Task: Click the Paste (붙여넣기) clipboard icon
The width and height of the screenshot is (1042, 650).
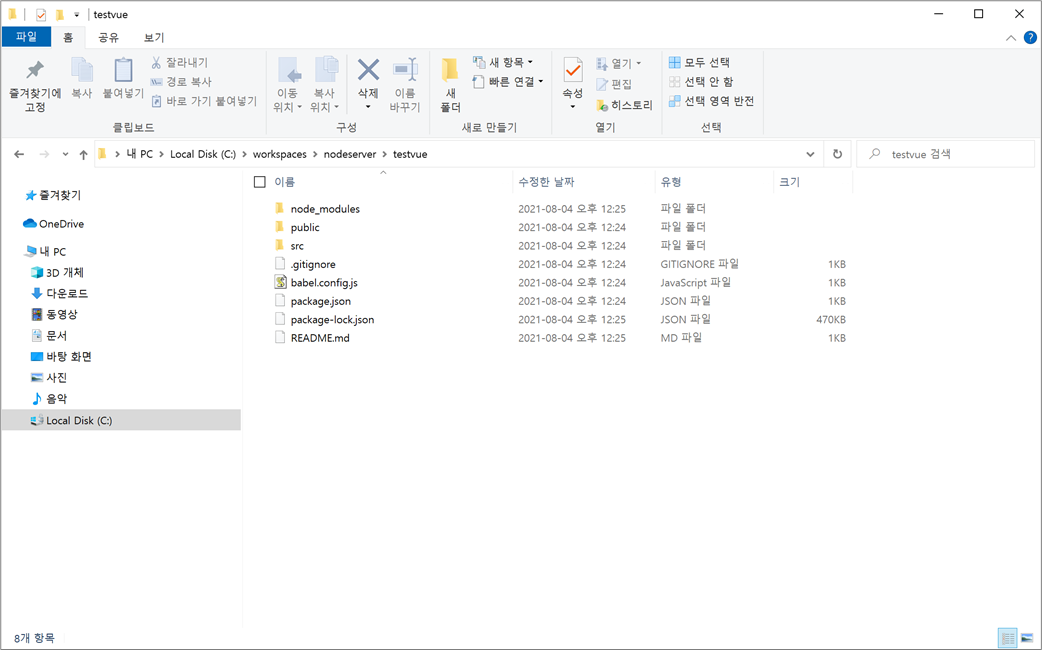Action: click(x=123, y=70)
